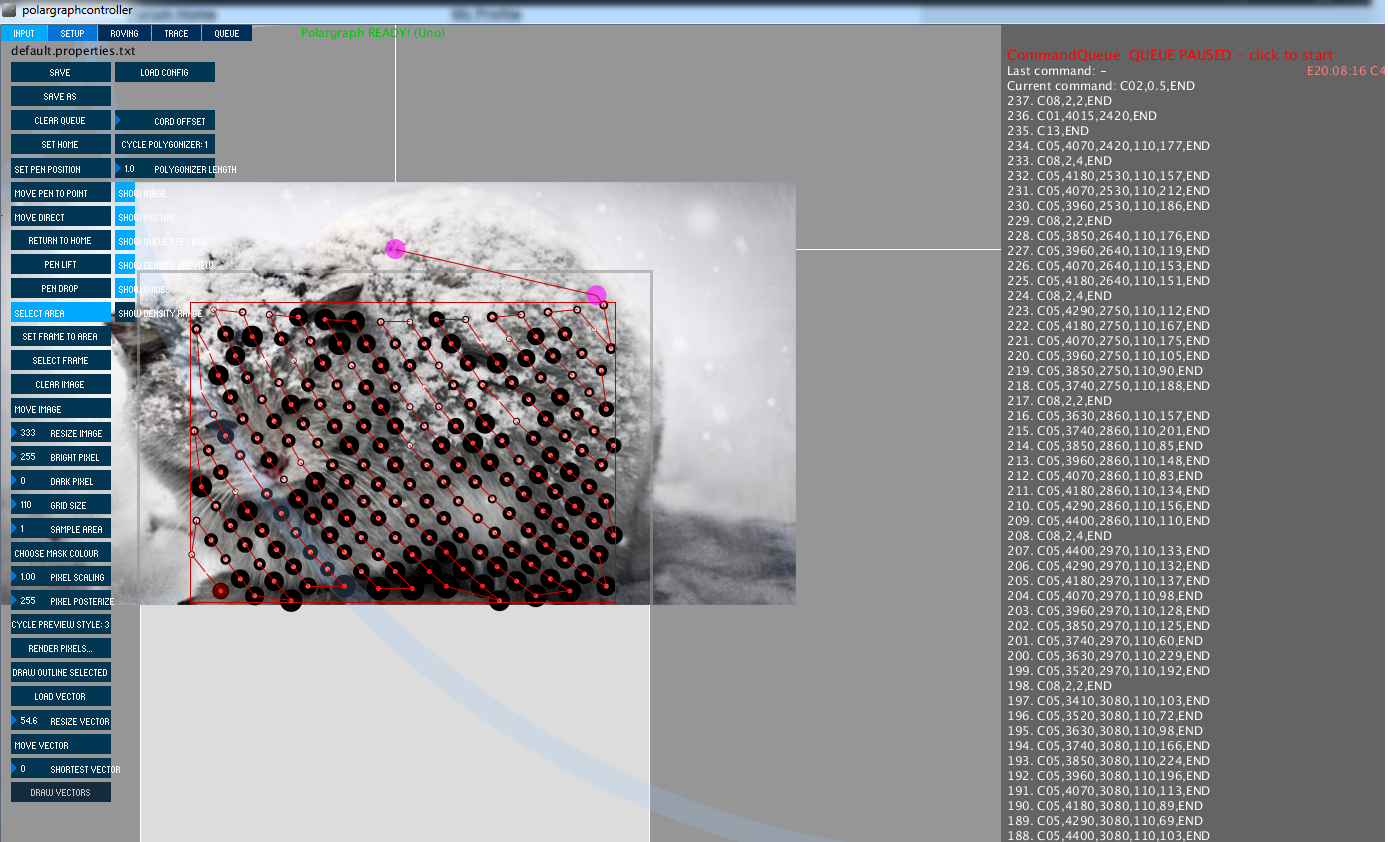The height and width of the screenshot is (842, 1388).
Task: Open the QUEUE tab
Action: pos(227,33)
